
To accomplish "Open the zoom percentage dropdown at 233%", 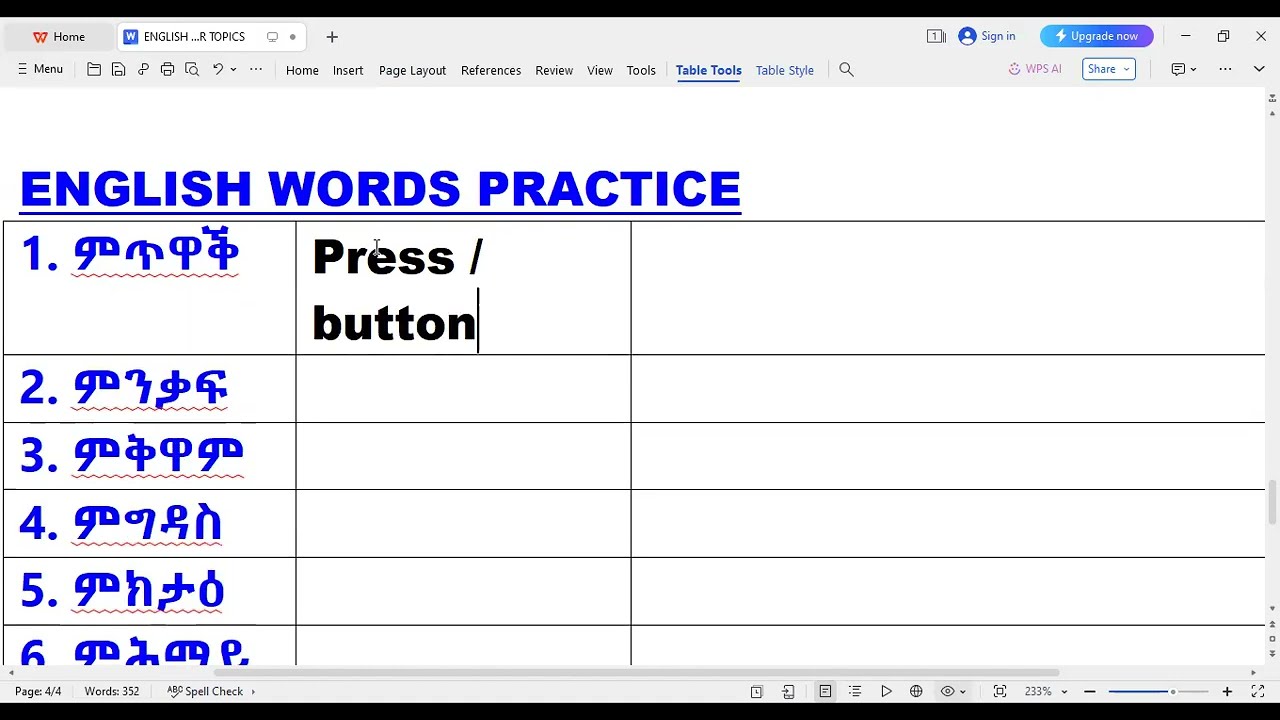I will (x=1046, y=691).
